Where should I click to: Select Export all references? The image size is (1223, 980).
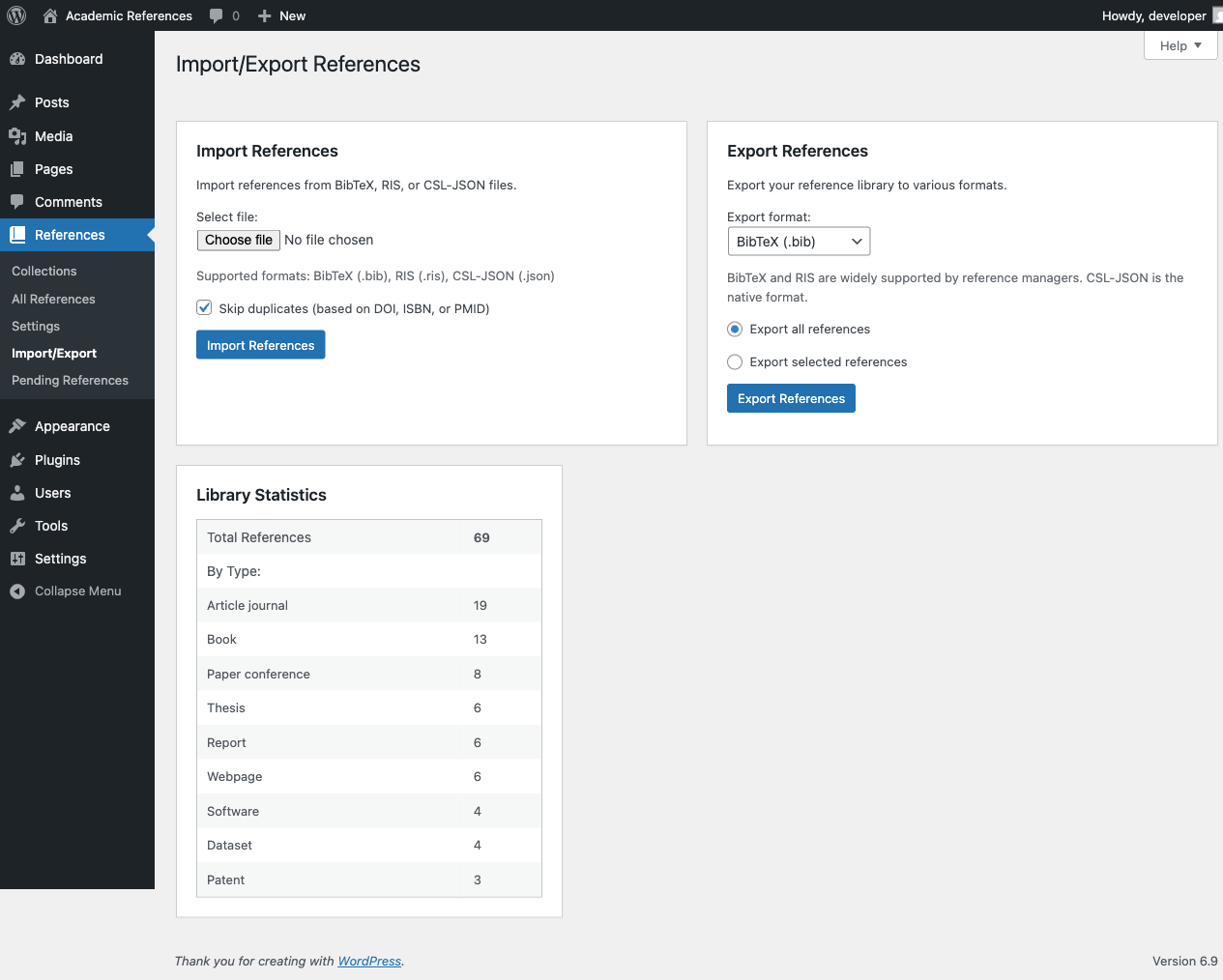point(735,329)
